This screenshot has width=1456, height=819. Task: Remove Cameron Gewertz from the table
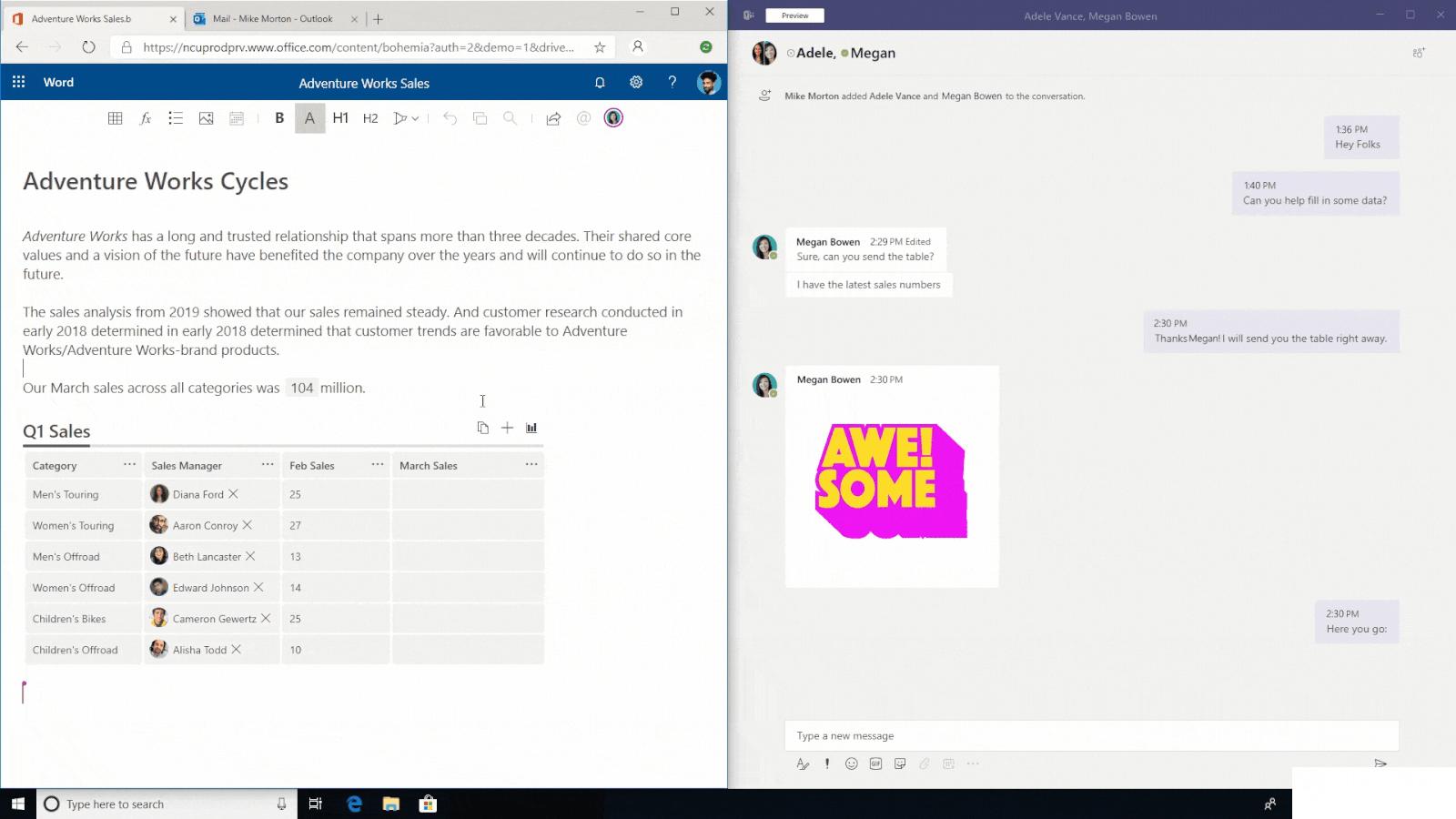click(266, 618)
